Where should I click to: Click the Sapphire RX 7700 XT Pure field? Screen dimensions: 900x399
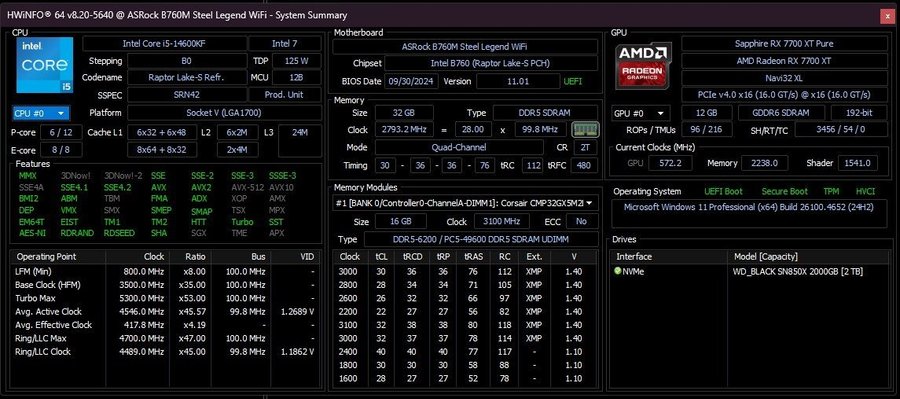coord(784,44)
